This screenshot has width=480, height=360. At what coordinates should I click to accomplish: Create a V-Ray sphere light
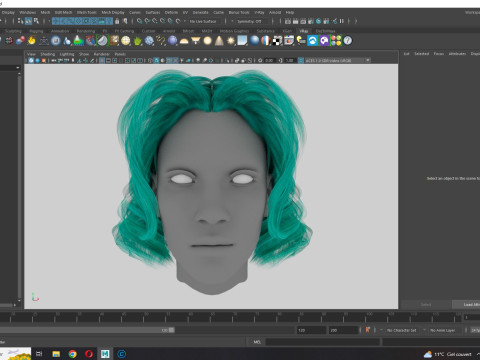(207, 41)
